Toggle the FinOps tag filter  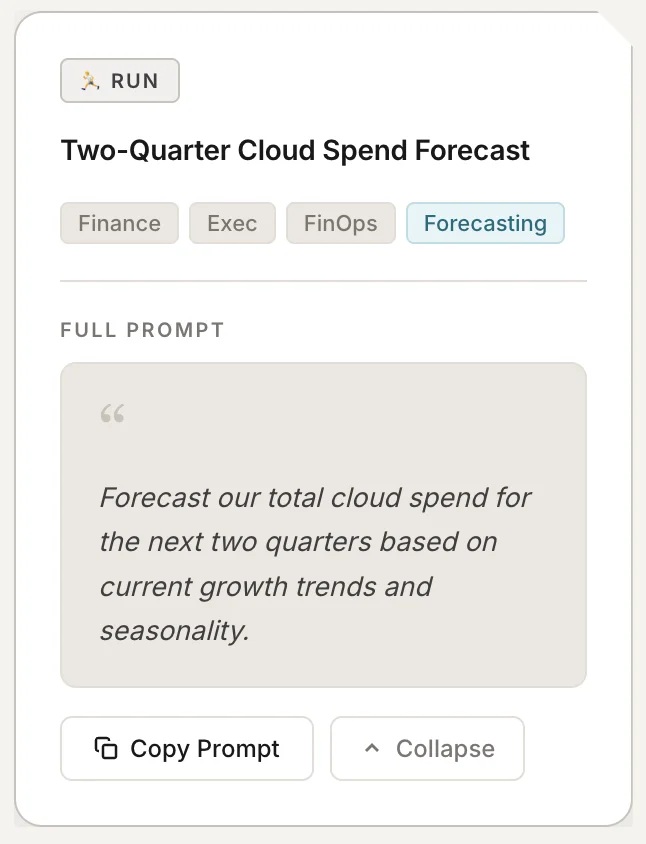[340, 223]
